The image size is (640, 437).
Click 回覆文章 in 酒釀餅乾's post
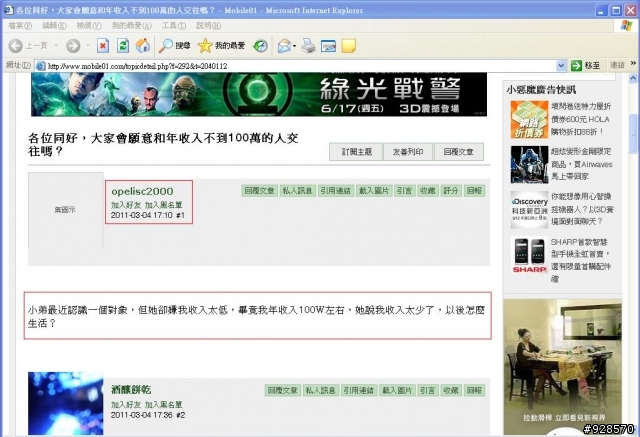282,390
